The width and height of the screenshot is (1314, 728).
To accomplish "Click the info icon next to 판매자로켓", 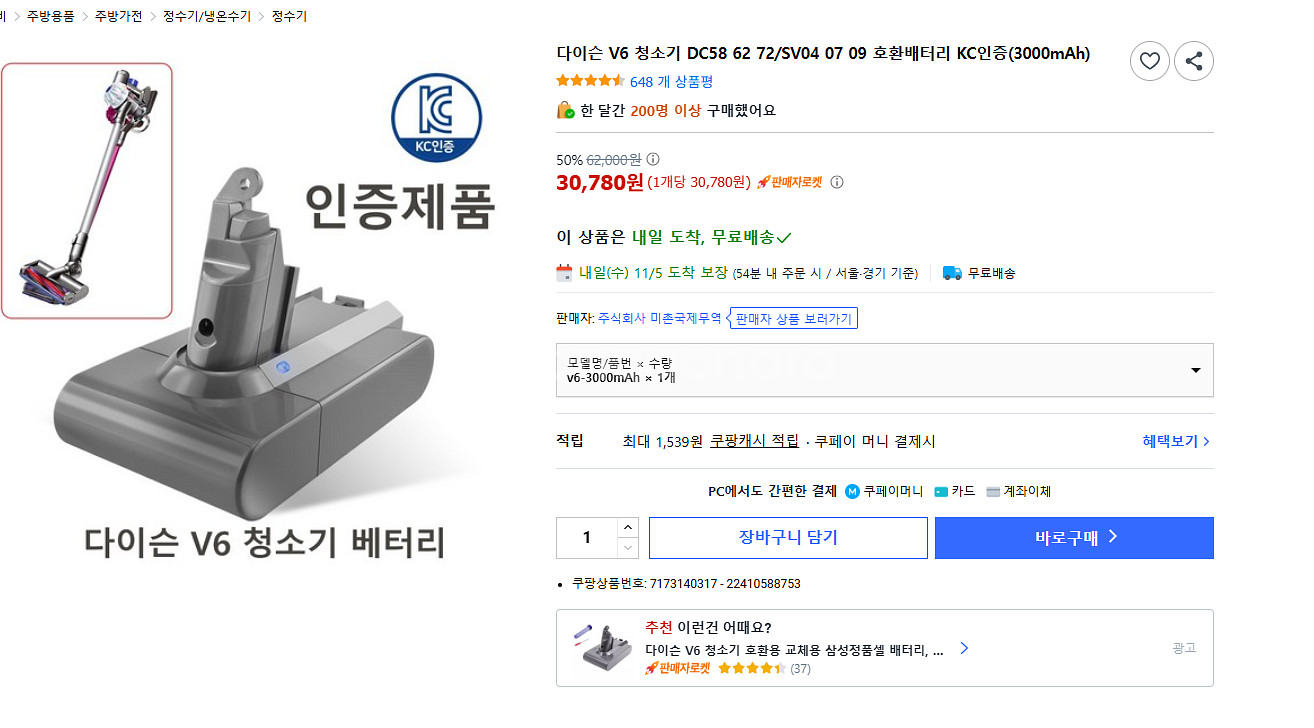I will 837,182.
